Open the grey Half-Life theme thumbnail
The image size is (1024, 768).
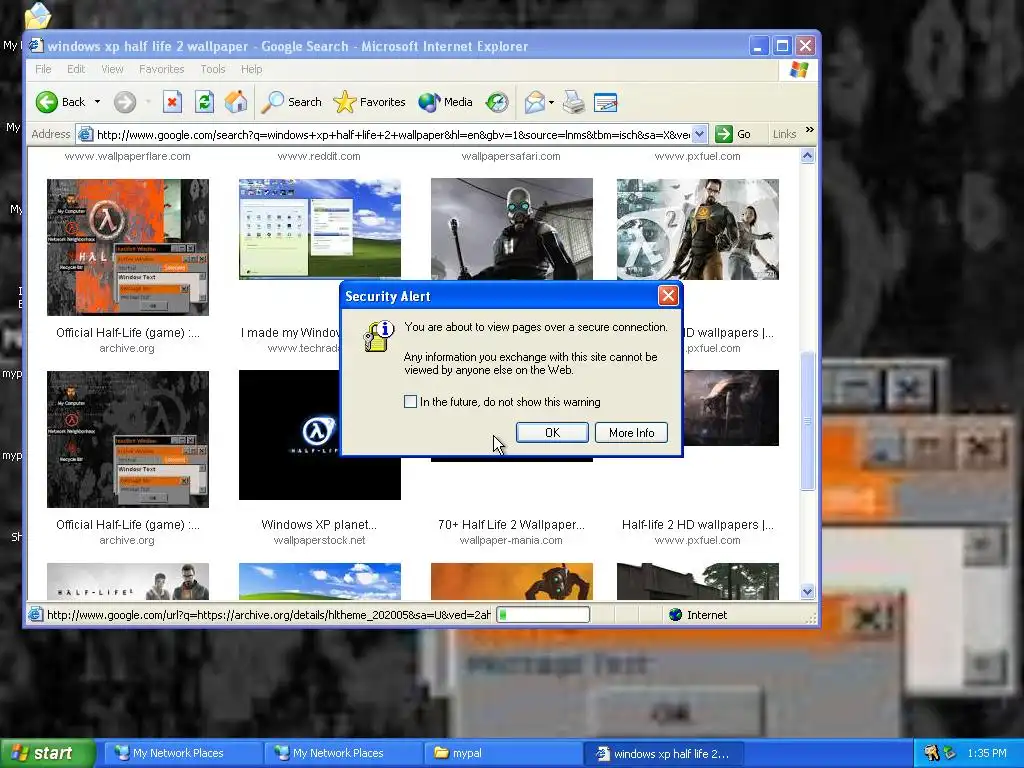(128, 439)
